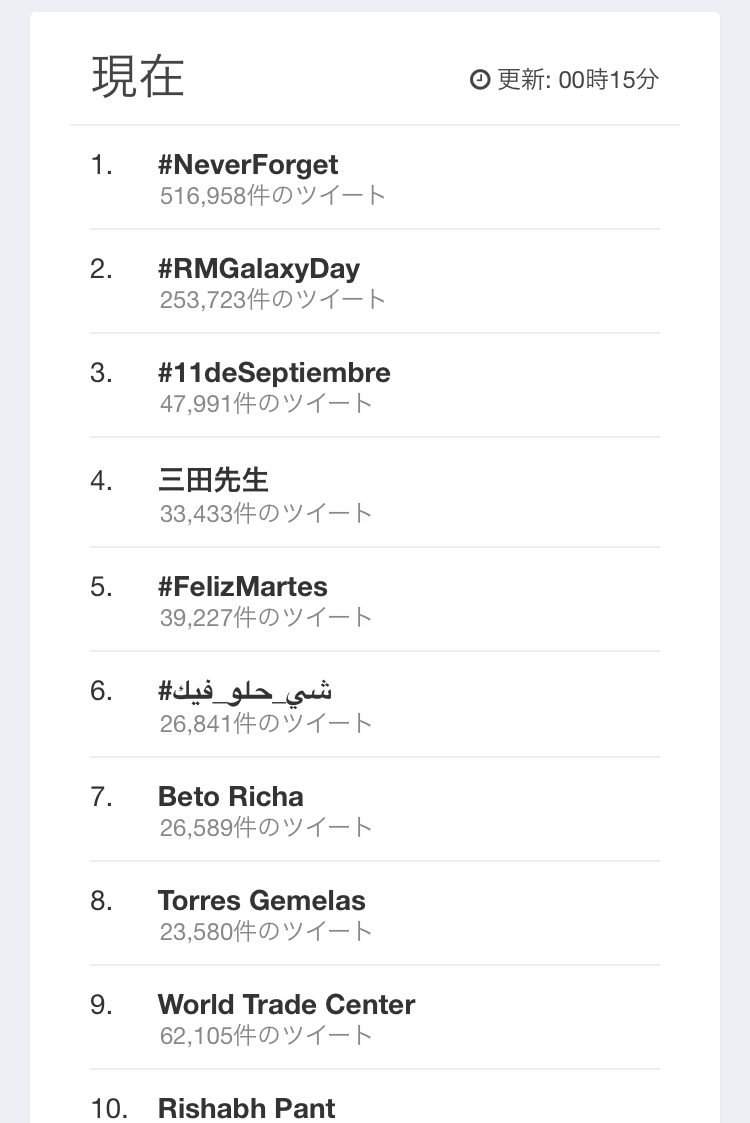The height and width of the screenshot is (1123, 750).
Task: Open the Rishabh Pant trend
Action: tap(247, 1108)
